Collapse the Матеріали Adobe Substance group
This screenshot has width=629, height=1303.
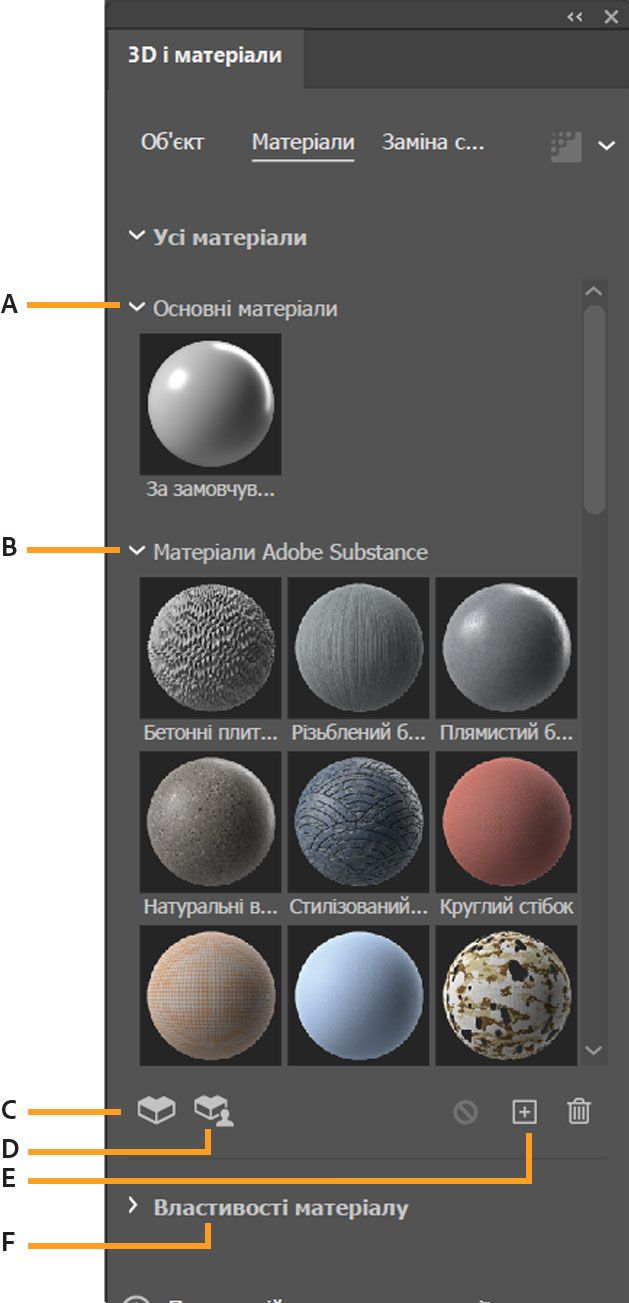(x=137, y=551)
